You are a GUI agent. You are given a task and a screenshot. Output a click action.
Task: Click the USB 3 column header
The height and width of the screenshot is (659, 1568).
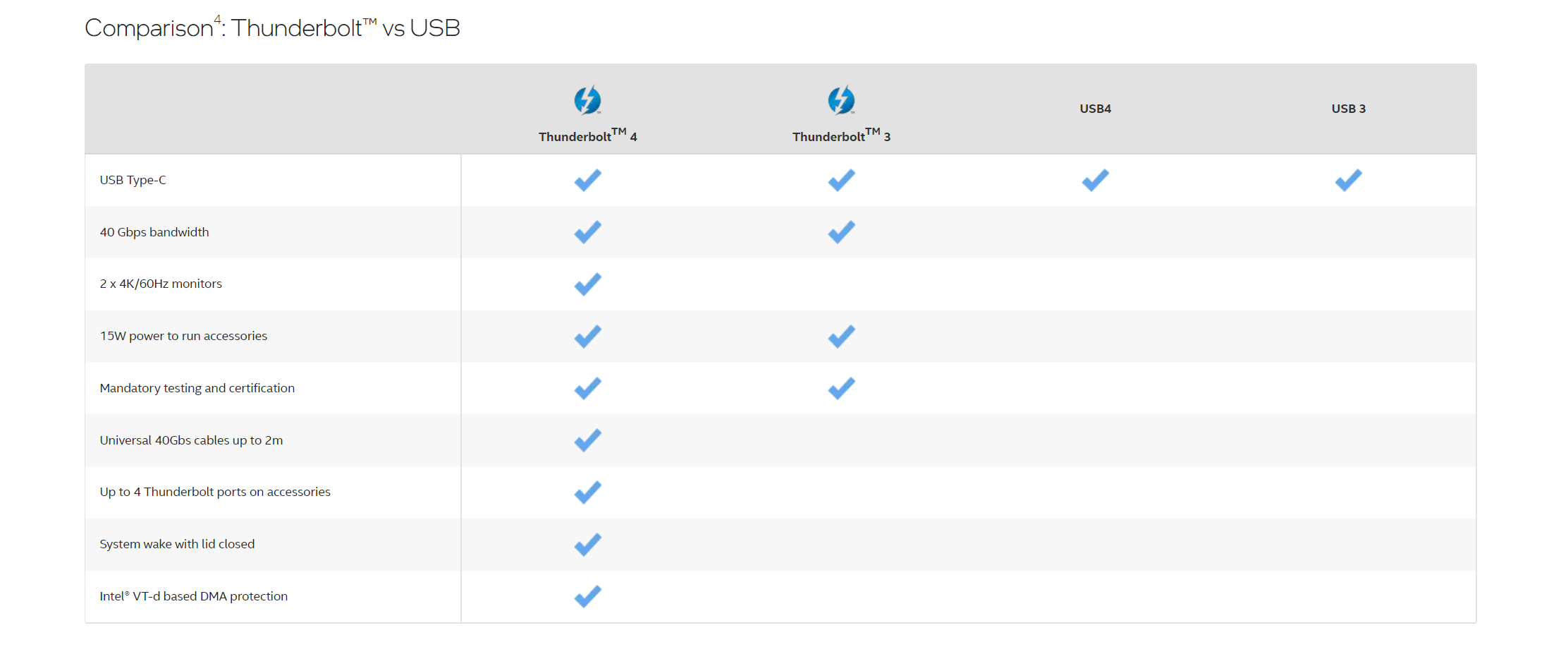coord(1348,109)
